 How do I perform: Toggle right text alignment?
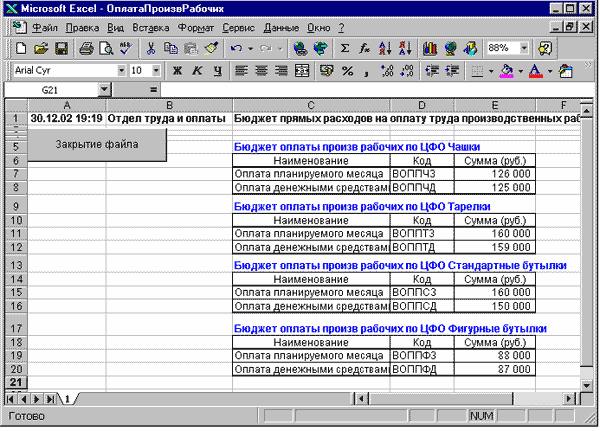pyautogui.click(x=282, y=71)
